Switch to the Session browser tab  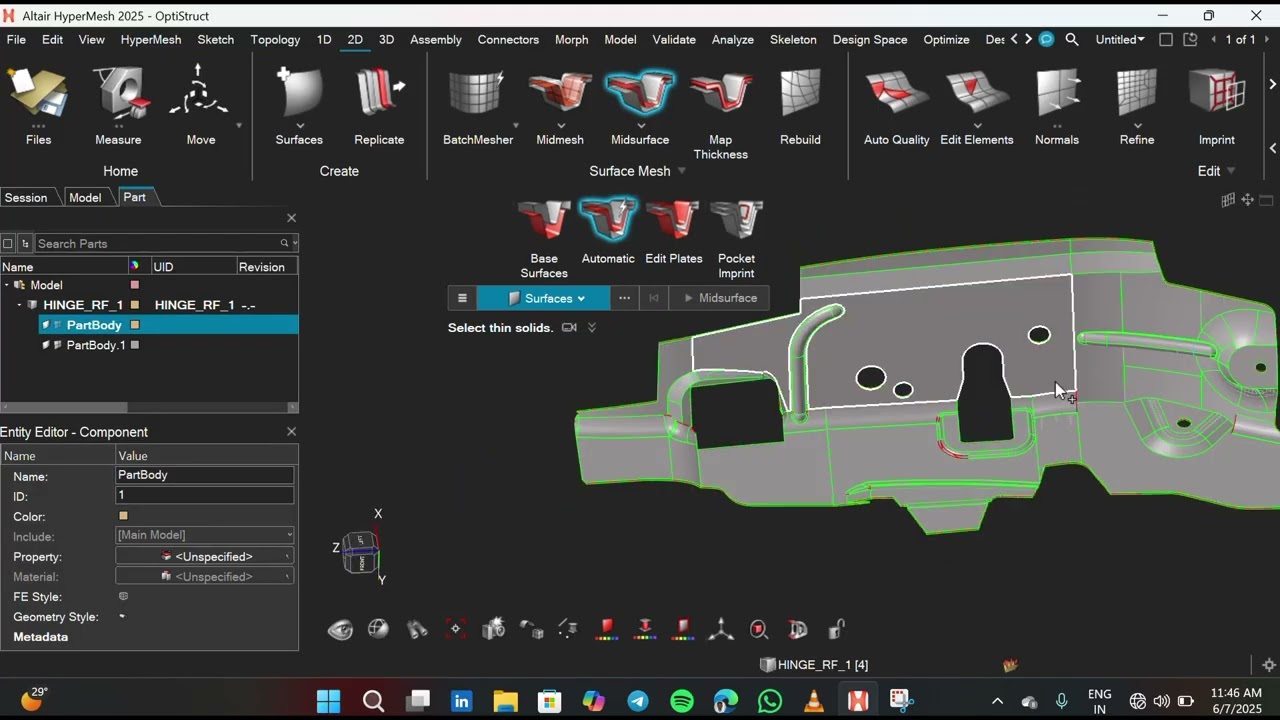click(x=26, y=197)
